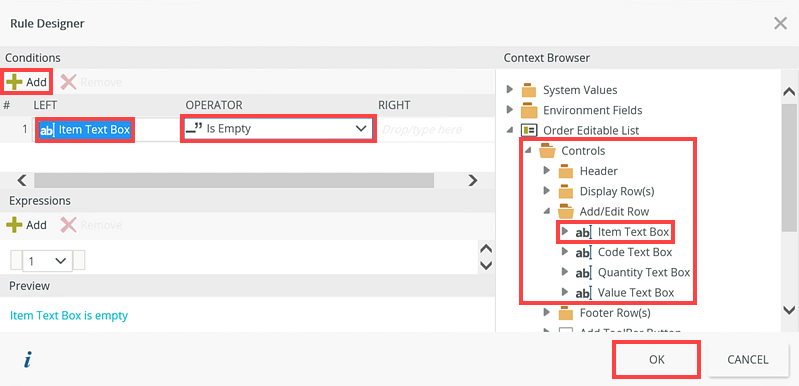The image size is (799, 386).
Task: Click the info icon at bottom left
Action: pos(28,360)
